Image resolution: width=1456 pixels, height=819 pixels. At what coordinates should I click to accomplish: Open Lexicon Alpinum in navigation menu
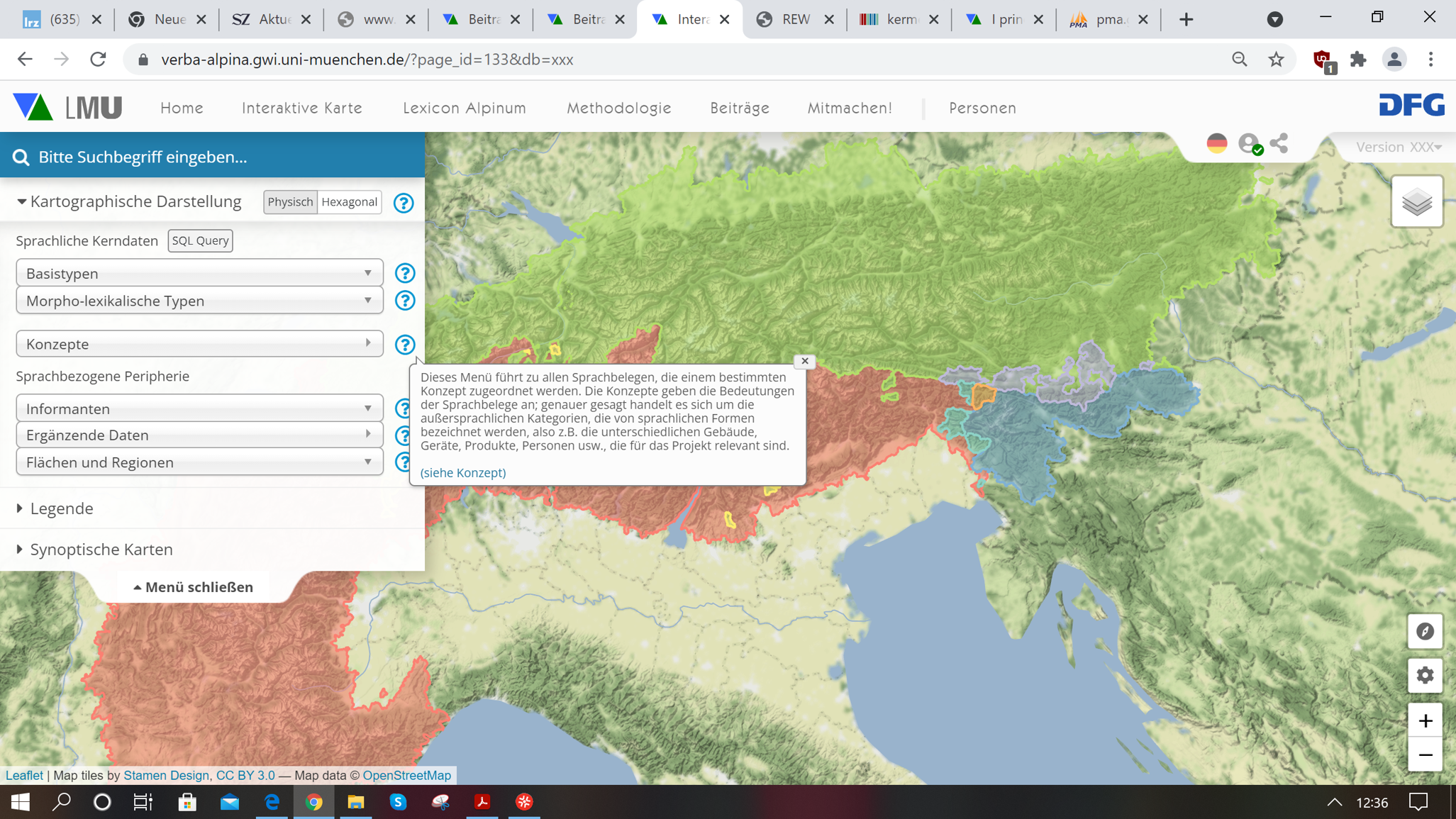click(x=464, y=108)
